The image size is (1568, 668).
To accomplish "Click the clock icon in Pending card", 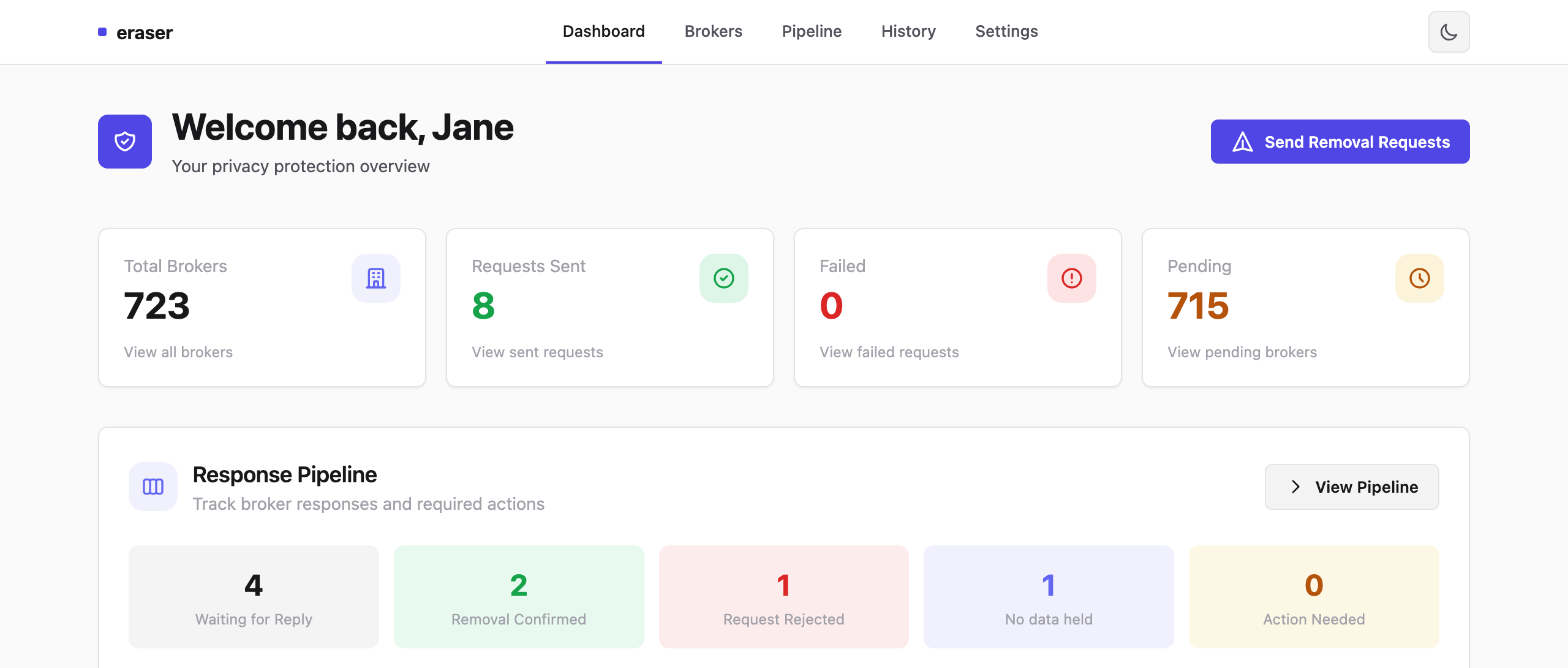I will click(x=1420, y=278).
